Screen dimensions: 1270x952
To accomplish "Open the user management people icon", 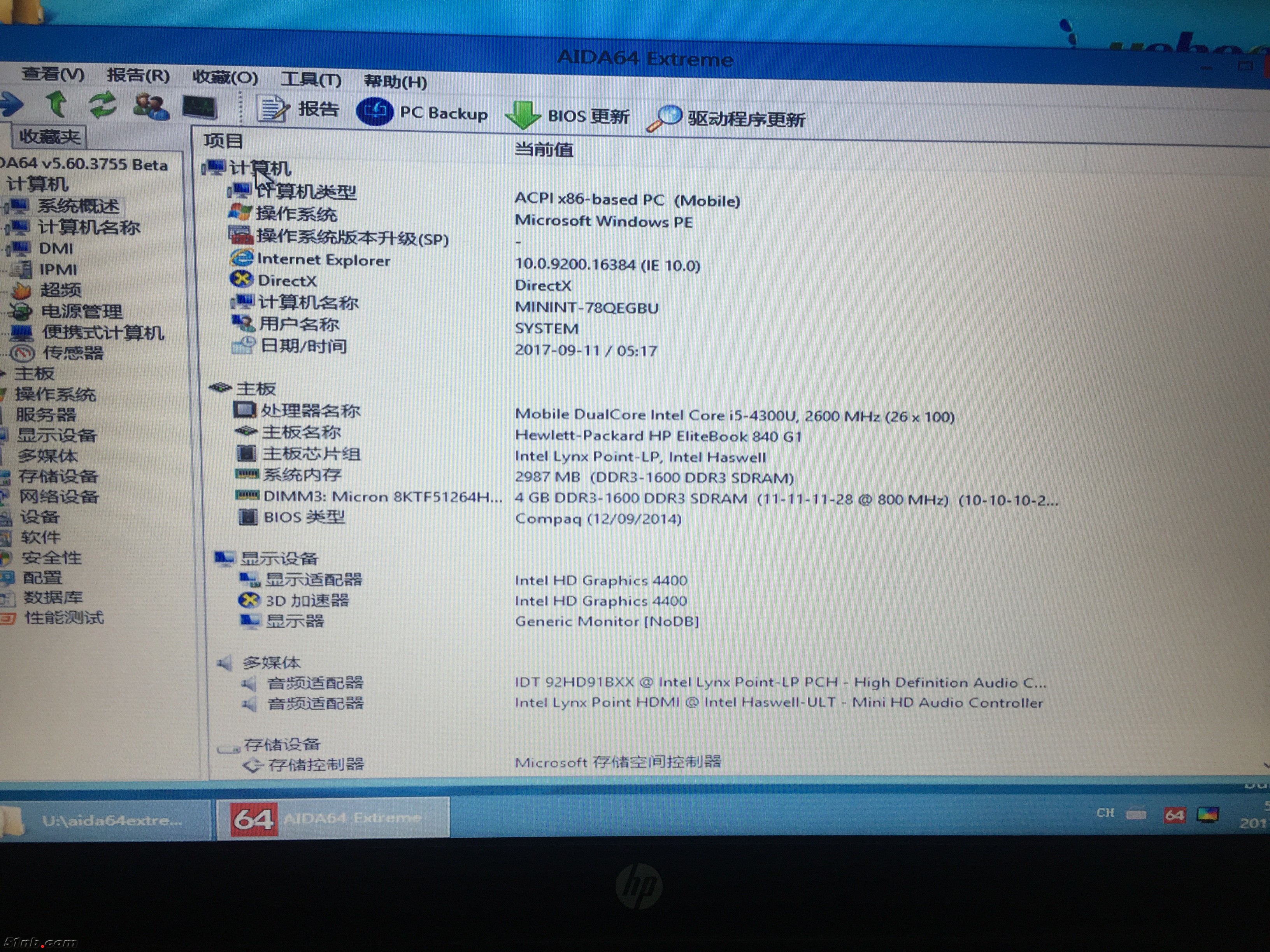I will pos(151,107).
